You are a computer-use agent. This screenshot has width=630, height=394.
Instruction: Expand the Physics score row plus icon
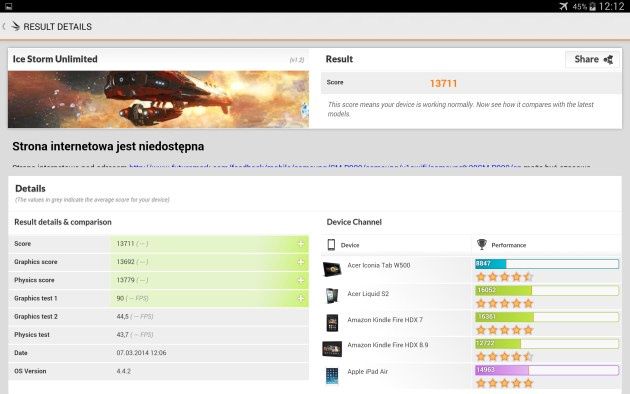(x=301, y=280)
